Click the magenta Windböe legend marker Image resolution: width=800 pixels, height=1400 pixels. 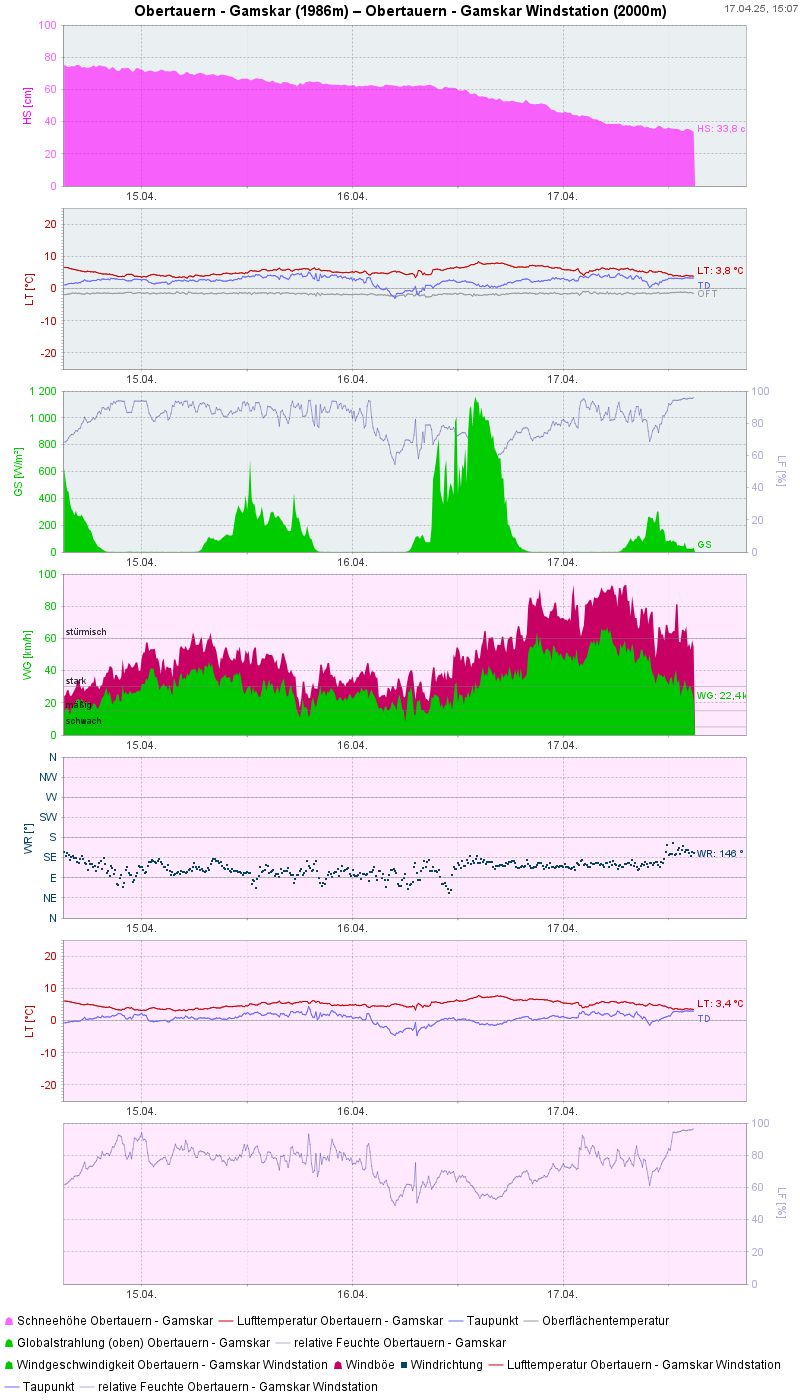coord(339,1365)
